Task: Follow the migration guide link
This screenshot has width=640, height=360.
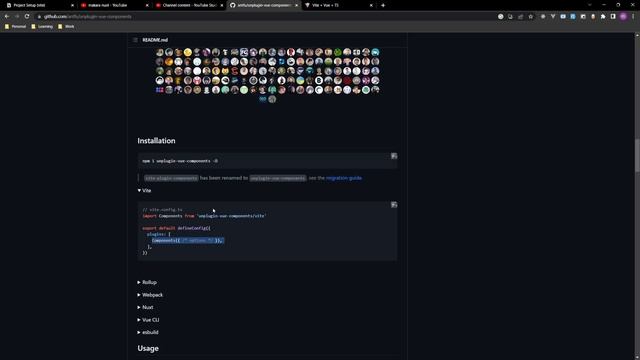Action: 344,178
